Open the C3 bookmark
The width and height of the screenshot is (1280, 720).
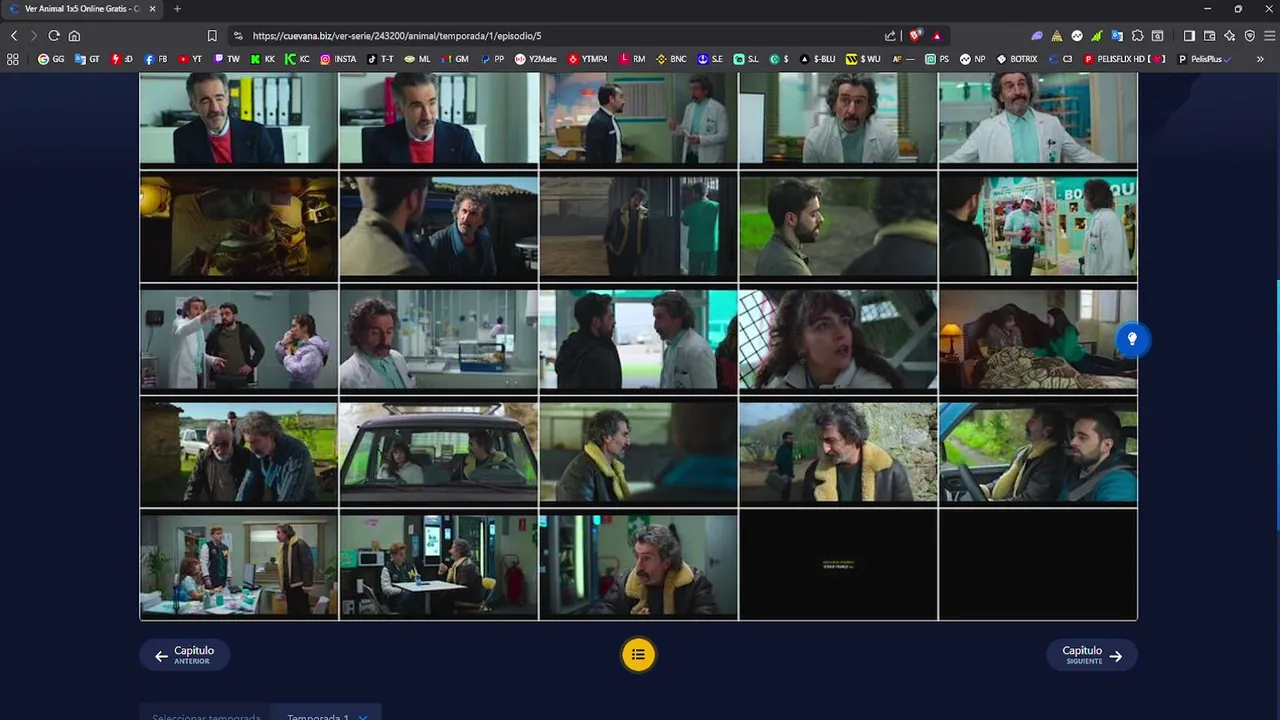(1060, 59)
